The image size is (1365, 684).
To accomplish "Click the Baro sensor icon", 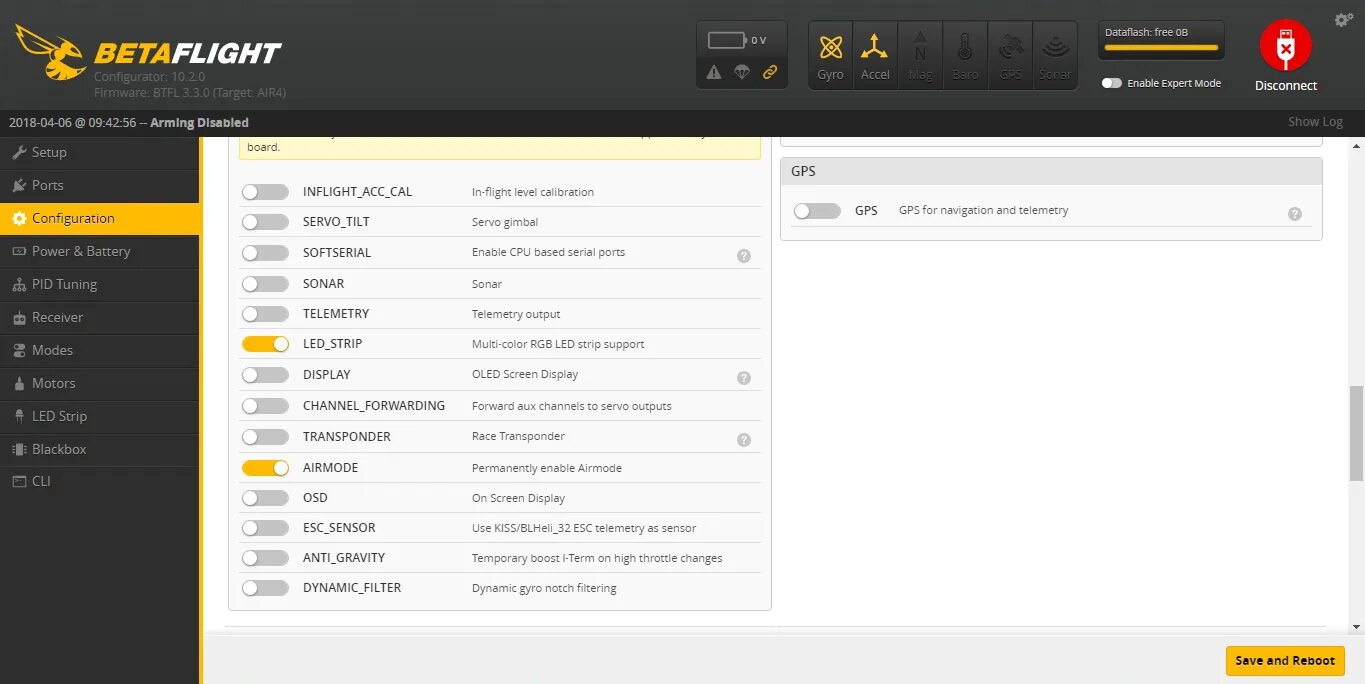I will tap(965, 56).
